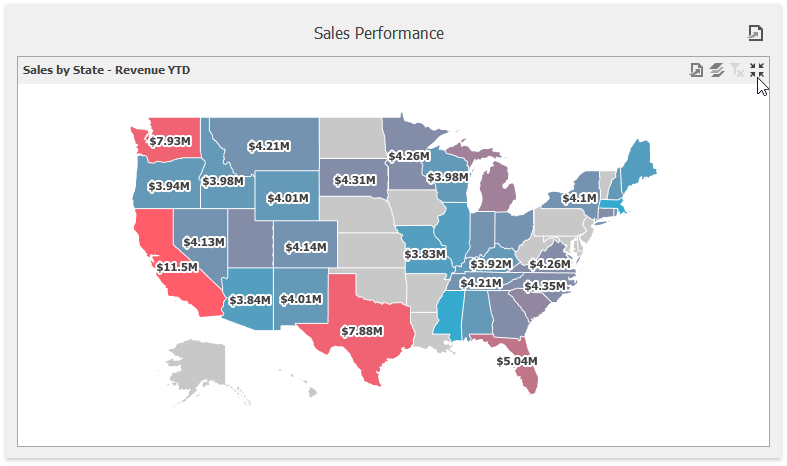Restore the map item from maximized view

[757, 70]
